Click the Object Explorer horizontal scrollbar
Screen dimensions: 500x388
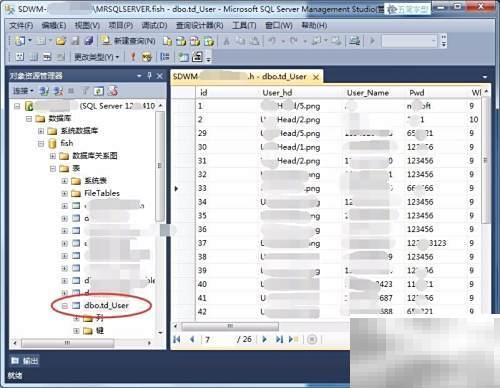68,343
